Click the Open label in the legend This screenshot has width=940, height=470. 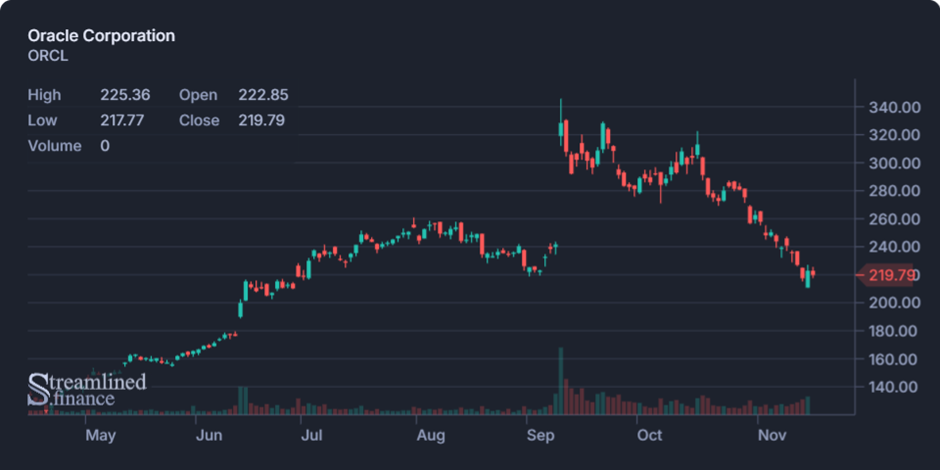[x=198, y=95]
